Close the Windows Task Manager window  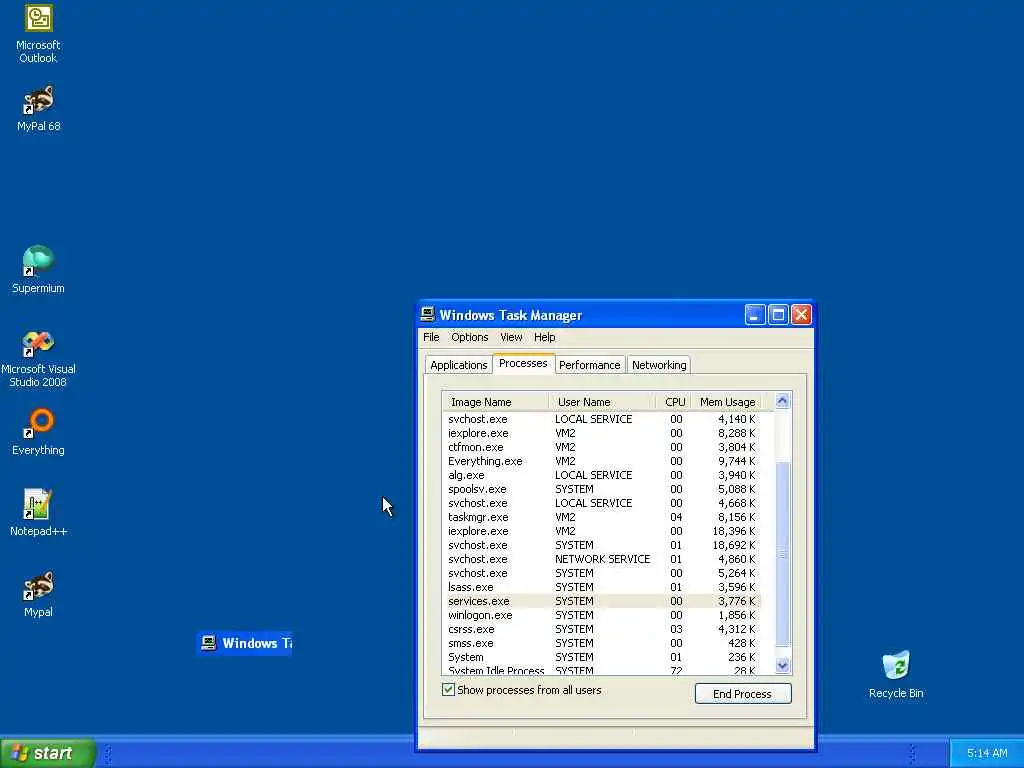point(801,315)
